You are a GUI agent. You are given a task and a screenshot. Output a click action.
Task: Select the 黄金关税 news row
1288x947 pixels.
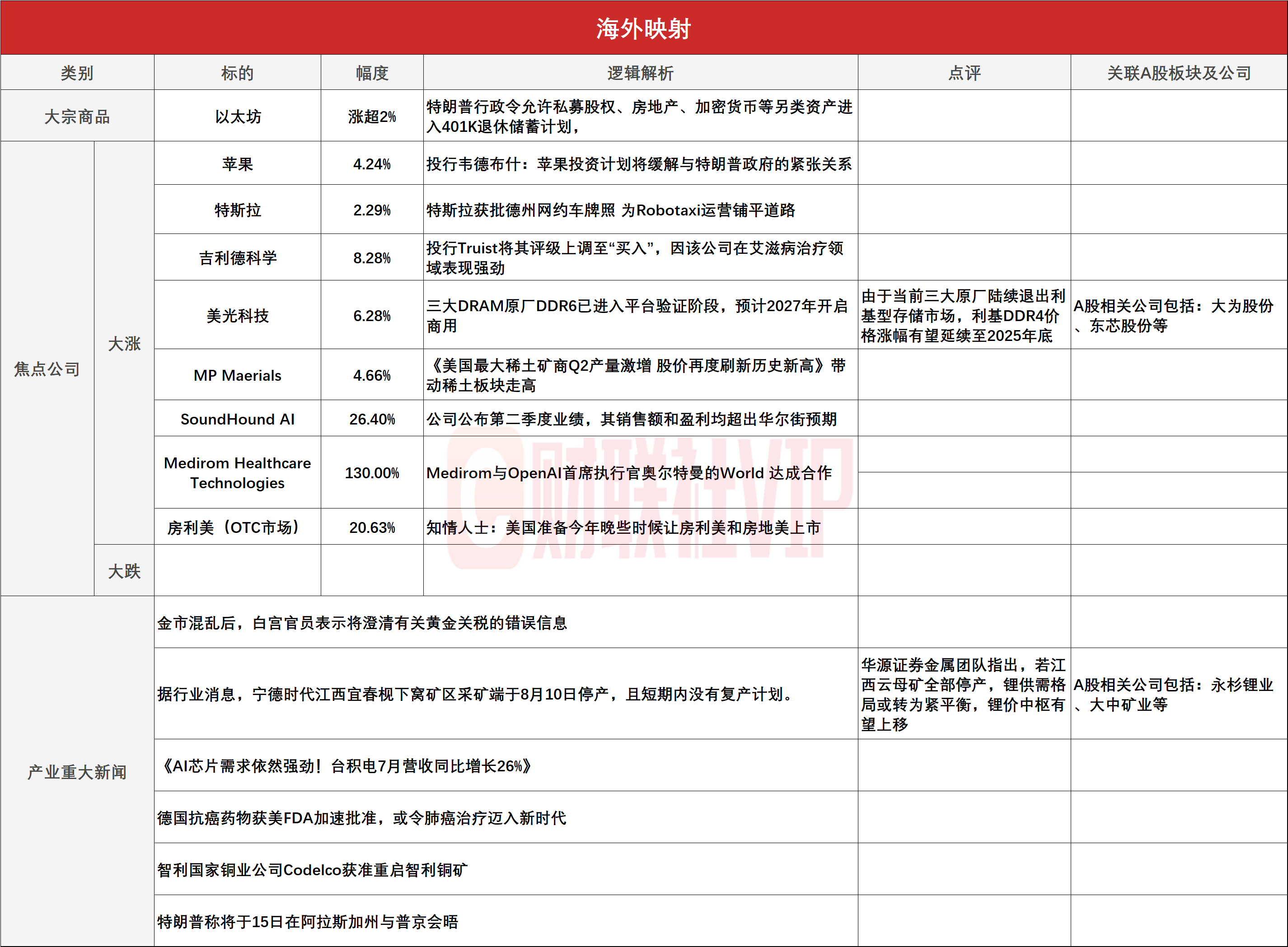[506, 623]
